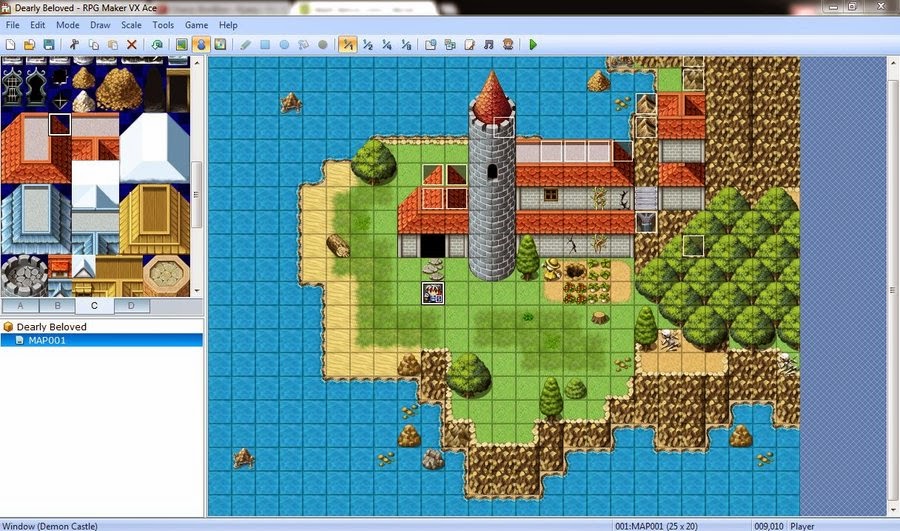Open the File menu

click(x=13, y=25)
